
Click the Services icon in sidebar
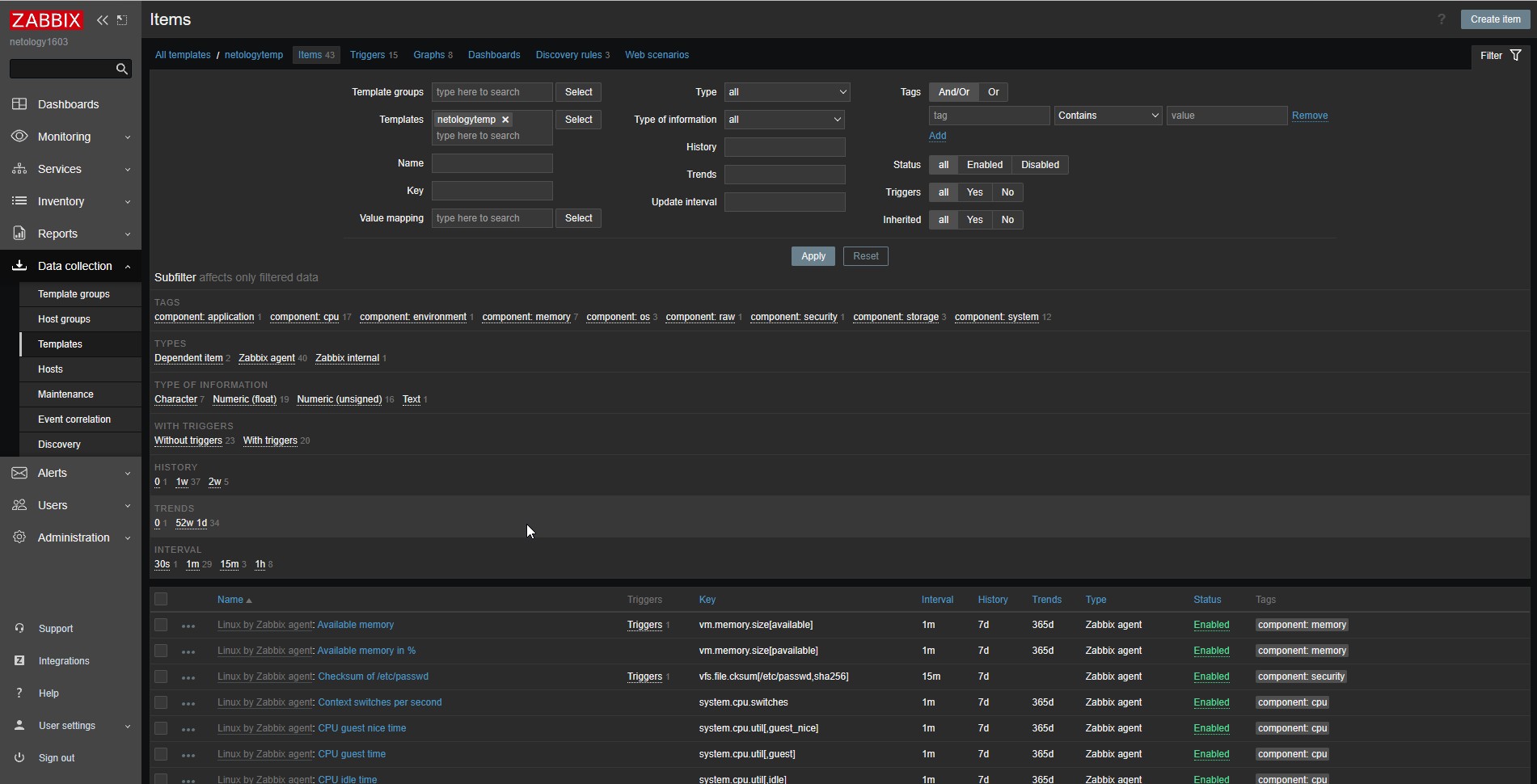pos(19,169)
